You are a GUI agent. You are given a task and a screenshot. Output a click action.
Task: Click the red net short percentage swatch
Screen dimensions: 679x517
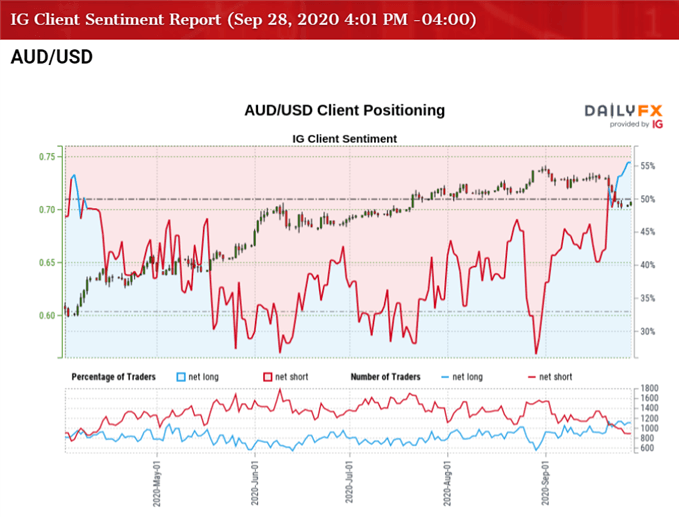tap(268, 377)
